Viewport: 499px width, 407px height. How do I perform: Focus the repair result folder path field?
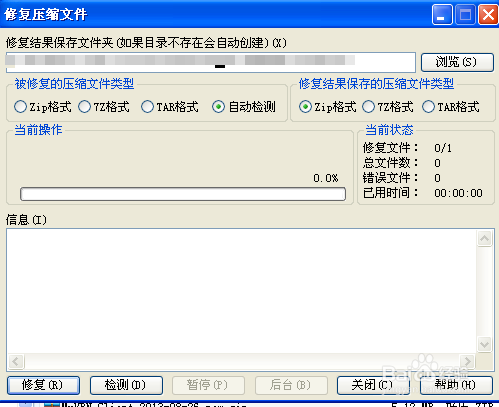click(211, 62)
